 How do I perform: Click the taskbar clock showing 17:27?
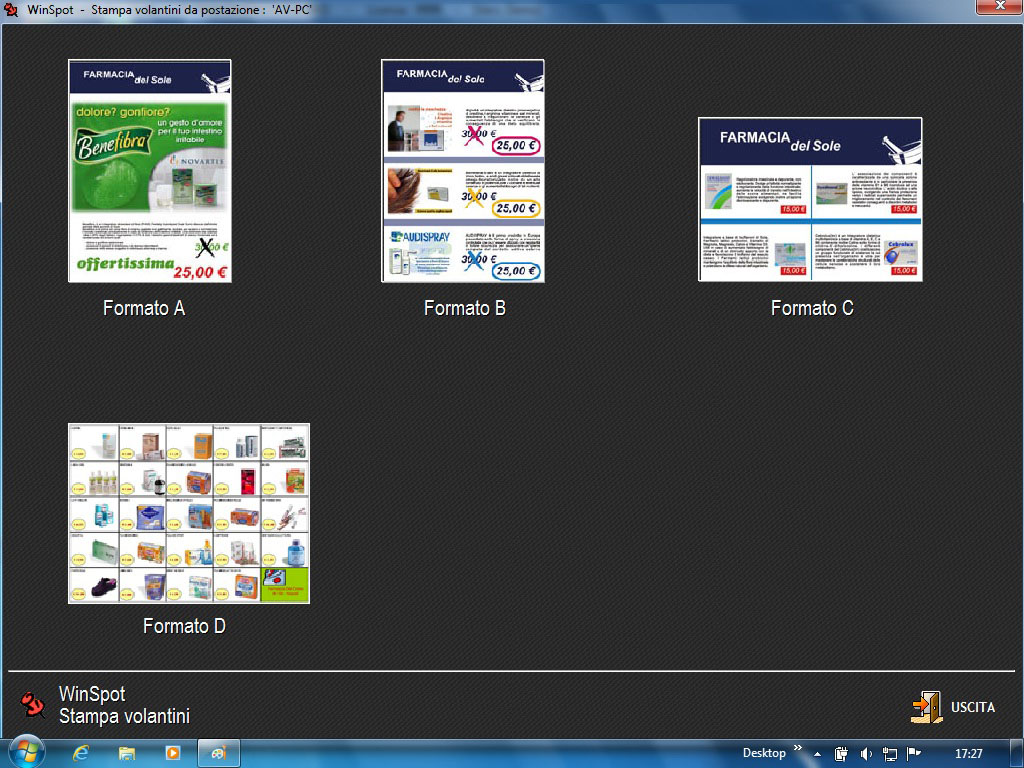968,753
